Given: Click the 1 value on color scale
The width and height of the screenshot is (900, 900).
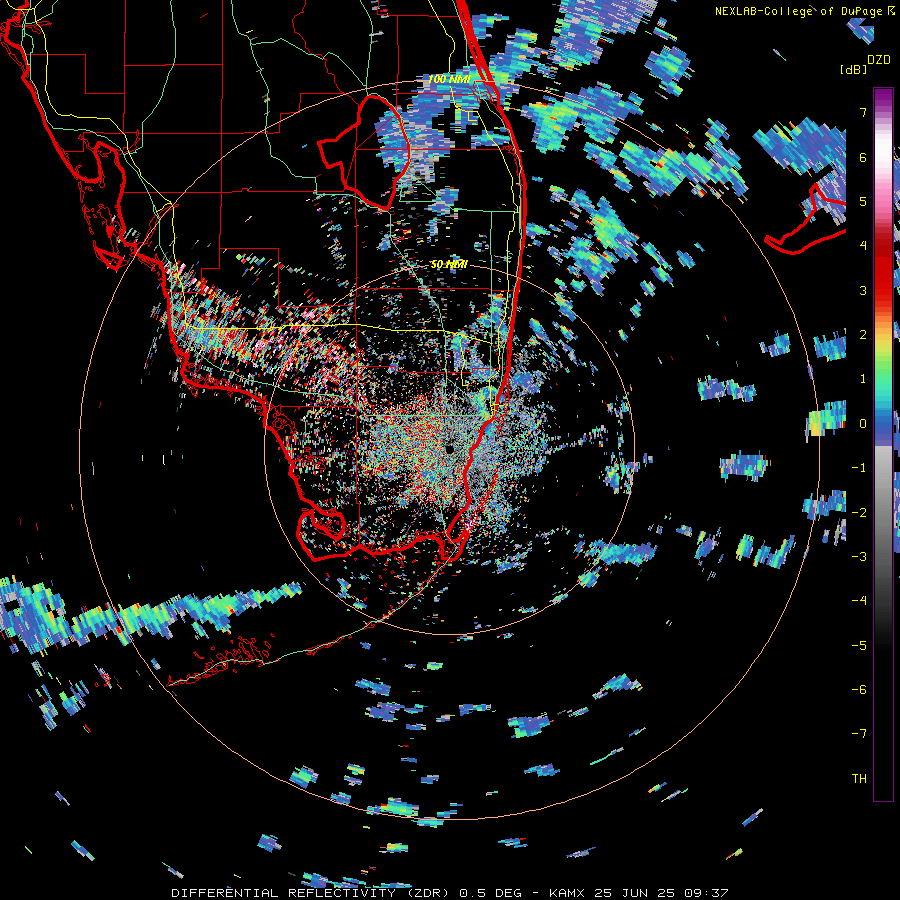Looking at the screenshot, I should pos(863,379).
